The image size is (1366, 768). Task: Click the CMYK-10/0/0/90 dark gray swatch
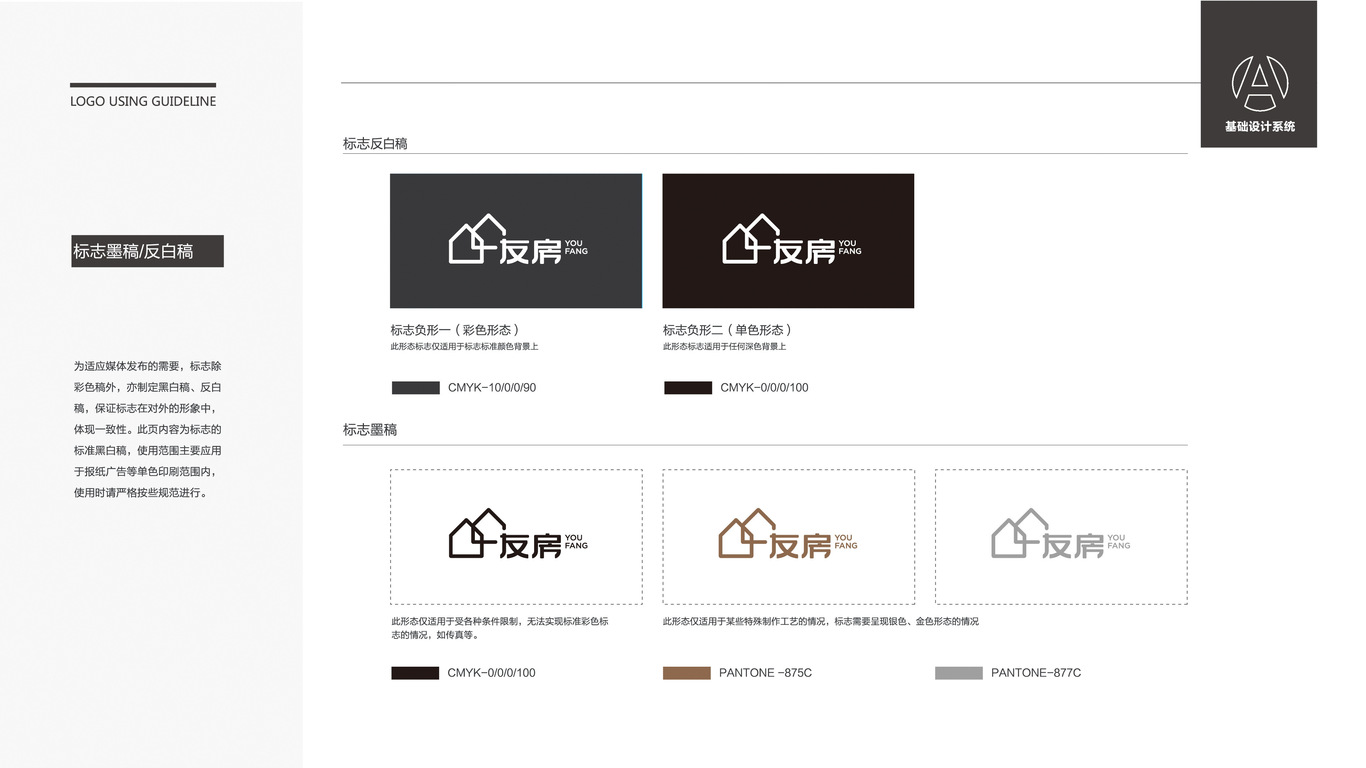point(416,388)
